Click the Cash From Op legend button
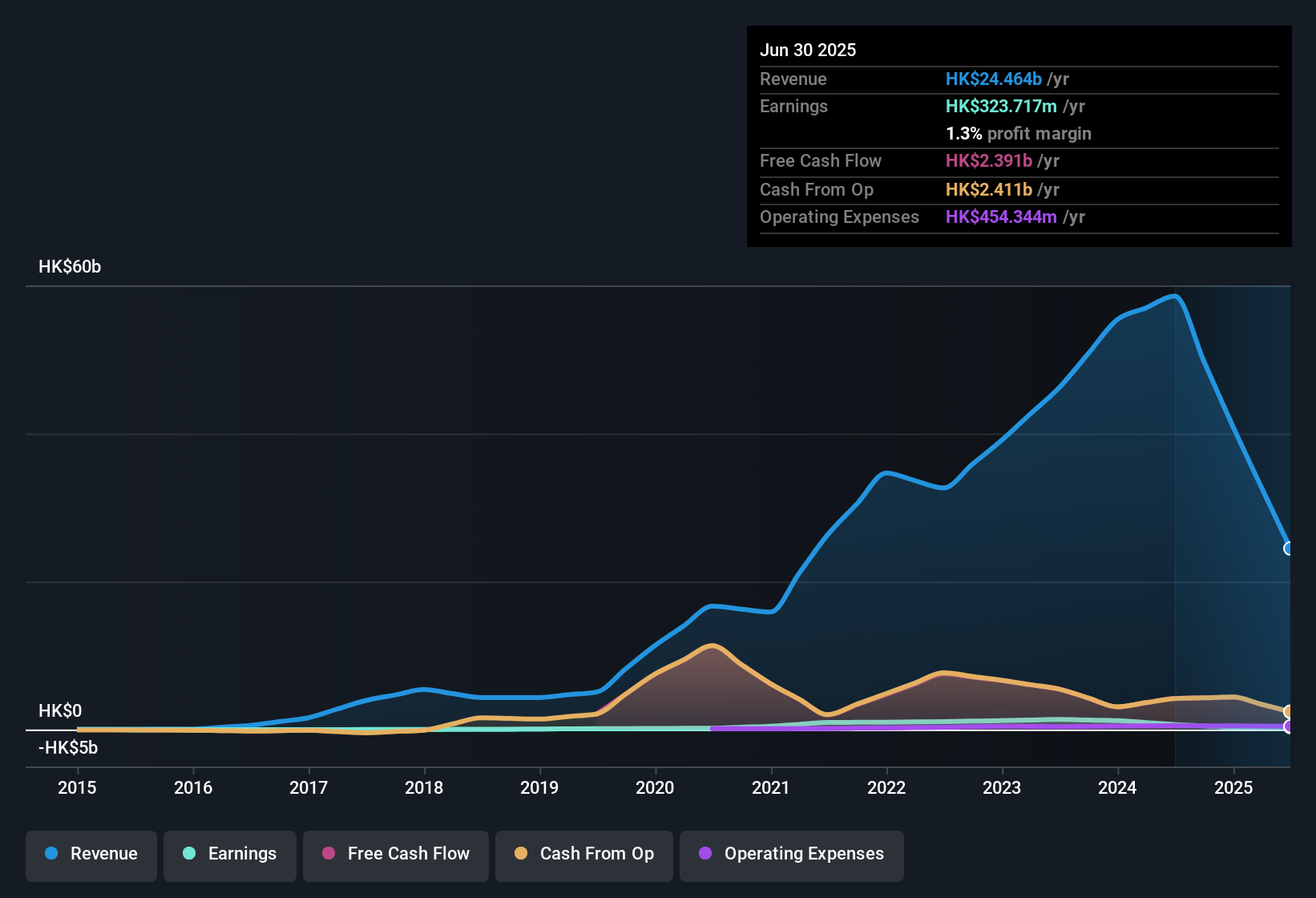Screen dimensions: 1316x898 coord(583,854)
